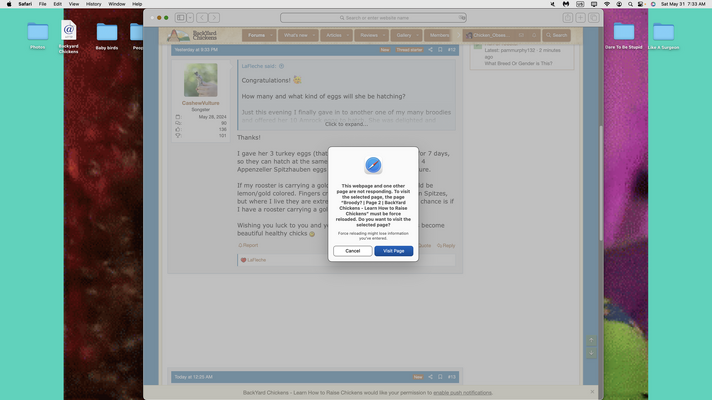Reply to post #12

(x=446, y=246)
